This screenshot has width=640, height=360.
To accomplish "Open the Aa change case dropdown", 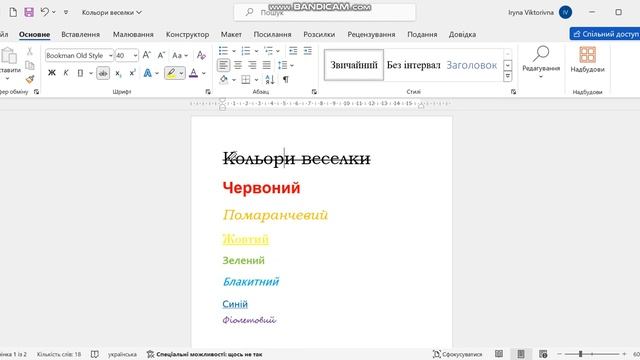I will (180, 55).
